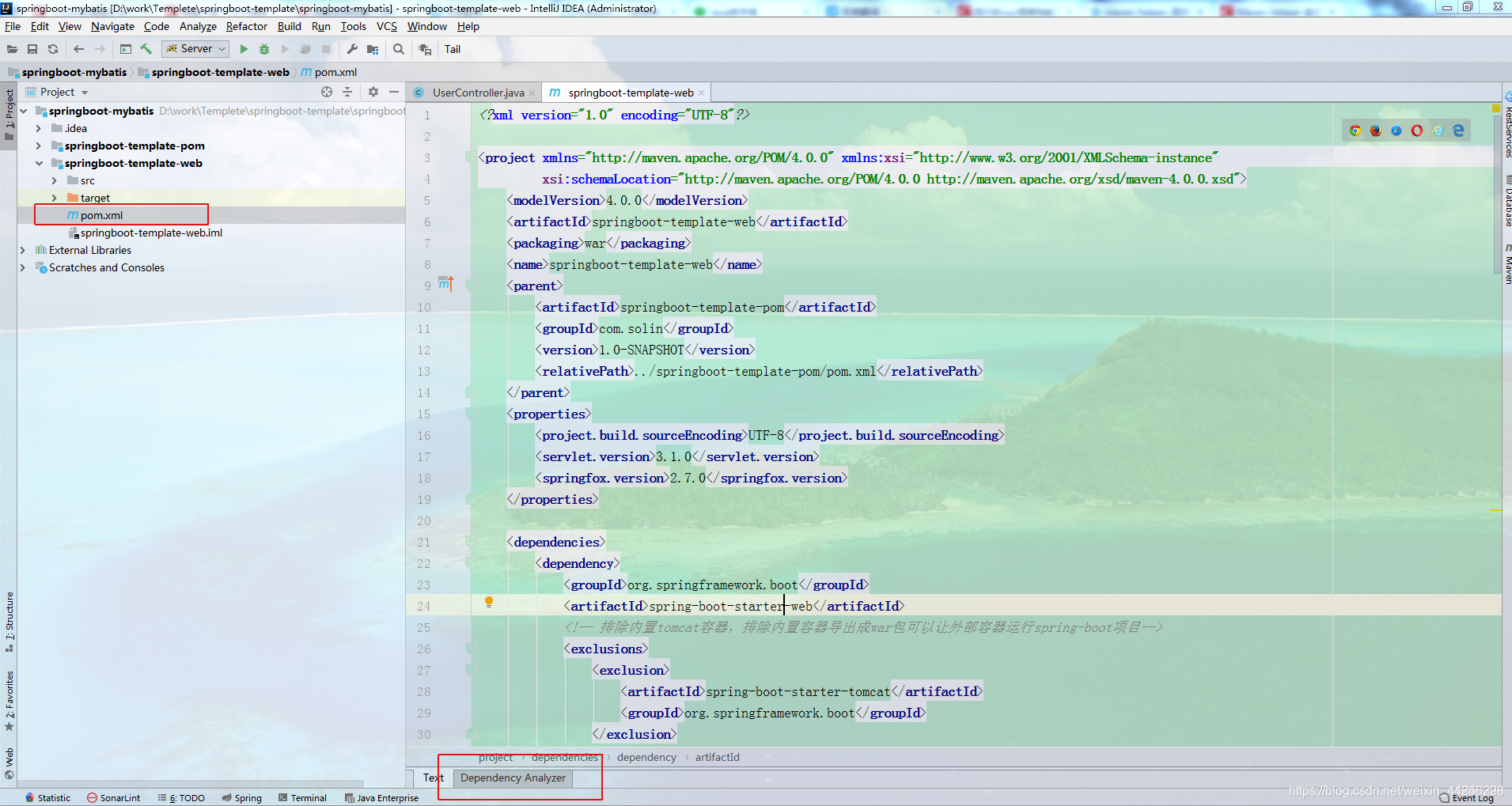Open page in Internet Explorer icon

click(x=1438, y=131)
